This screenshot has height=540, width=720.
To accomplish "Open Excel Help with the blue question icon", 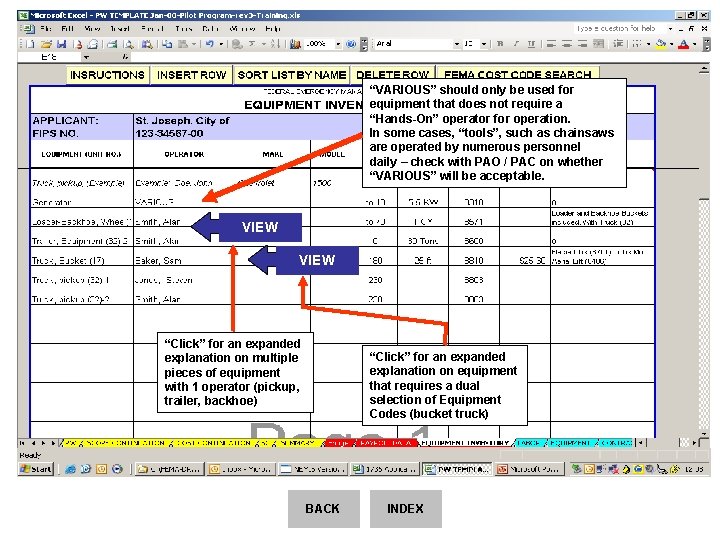I will point(351,44).
